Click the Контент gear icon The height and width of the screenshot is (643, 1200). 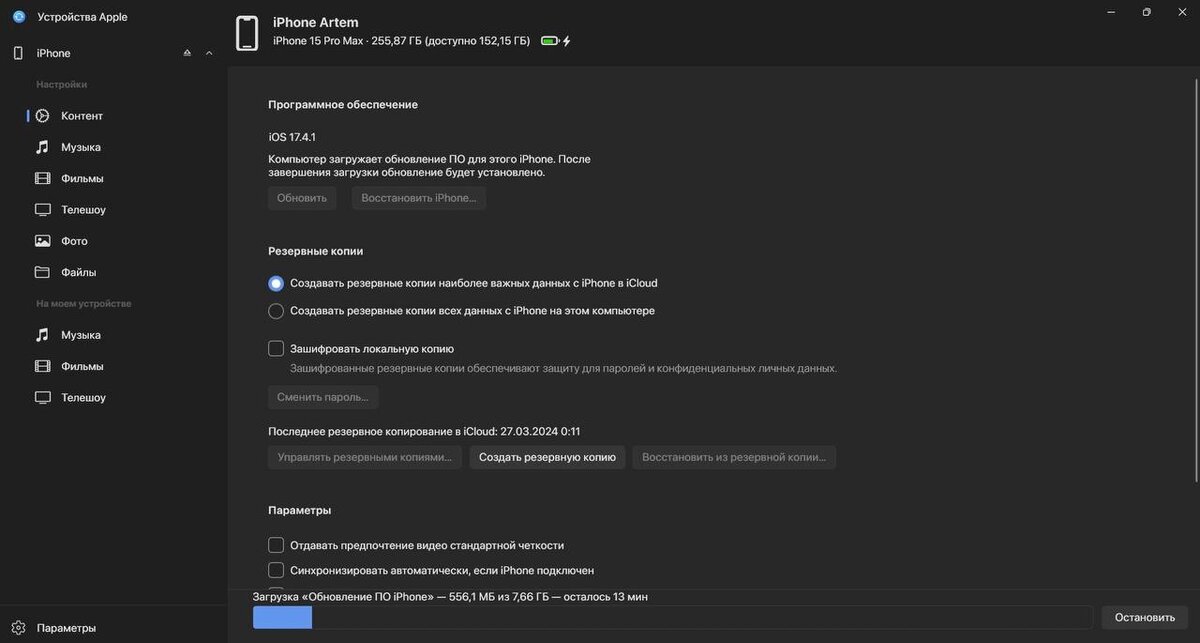coord(42,116)
